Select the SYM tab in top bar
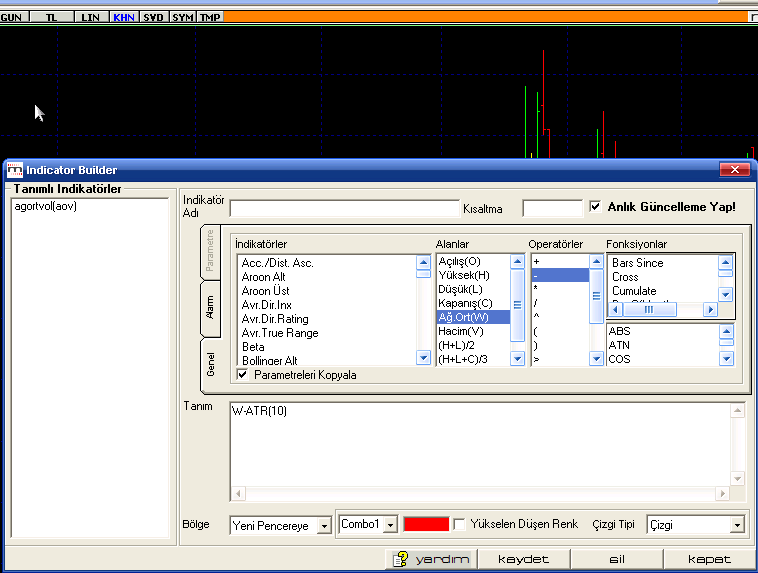This screenshot has width=758, height=573. 183,17
